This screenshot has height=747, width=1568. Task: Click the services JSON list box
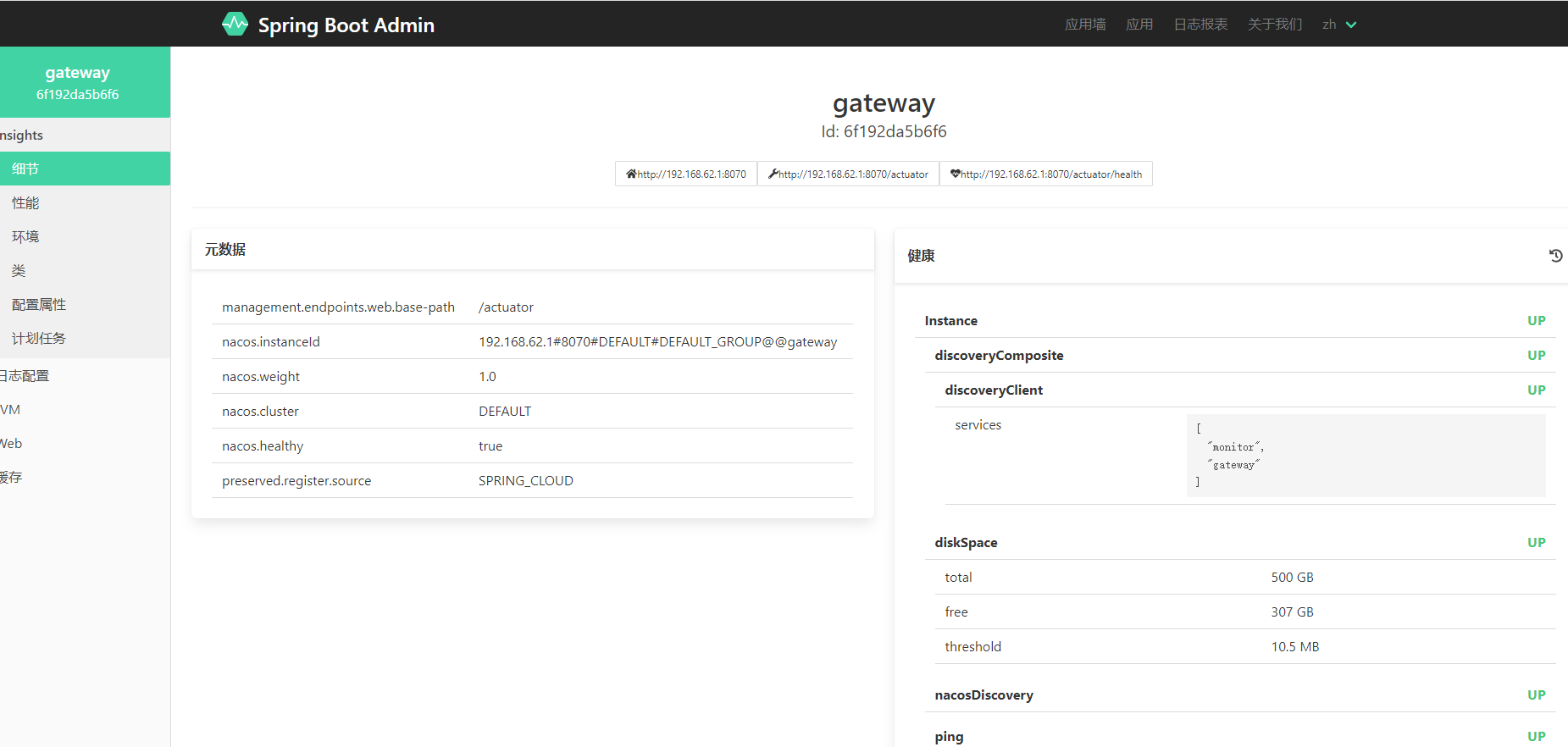pyautogui.click(x=1366, y=455)
